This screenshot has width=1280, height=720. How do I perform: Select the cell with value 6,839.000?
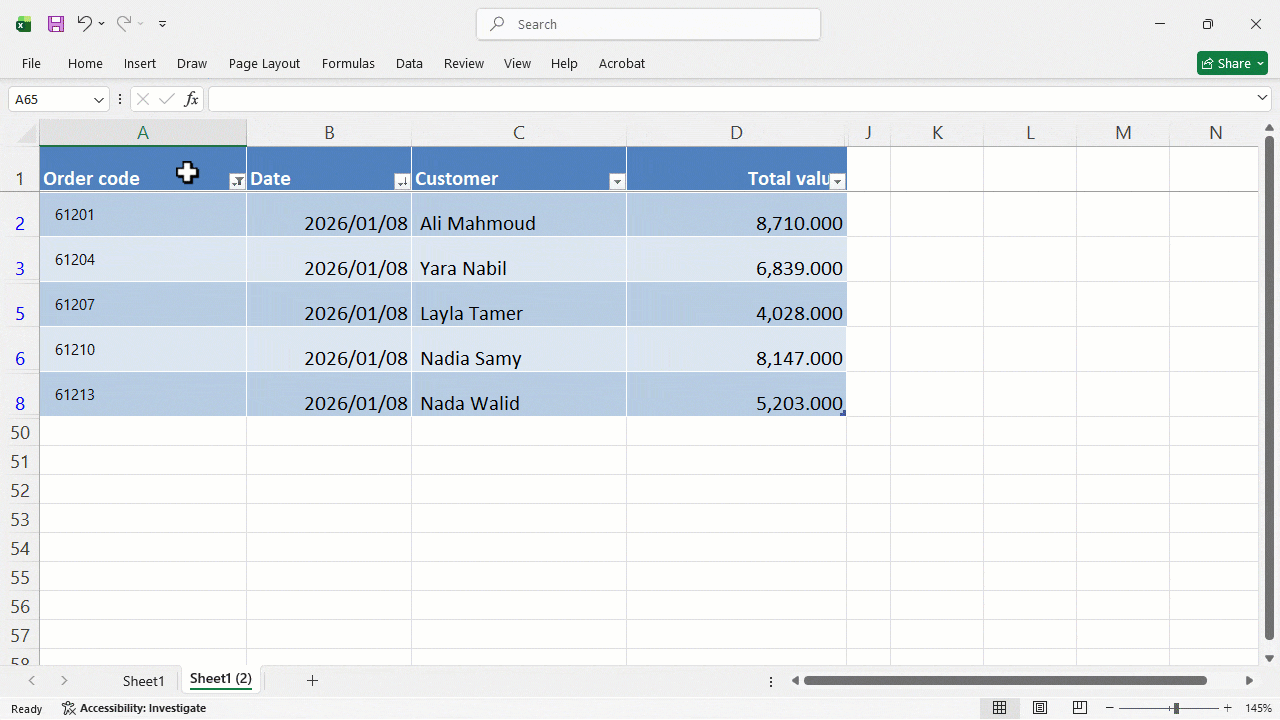pos(737,259)
